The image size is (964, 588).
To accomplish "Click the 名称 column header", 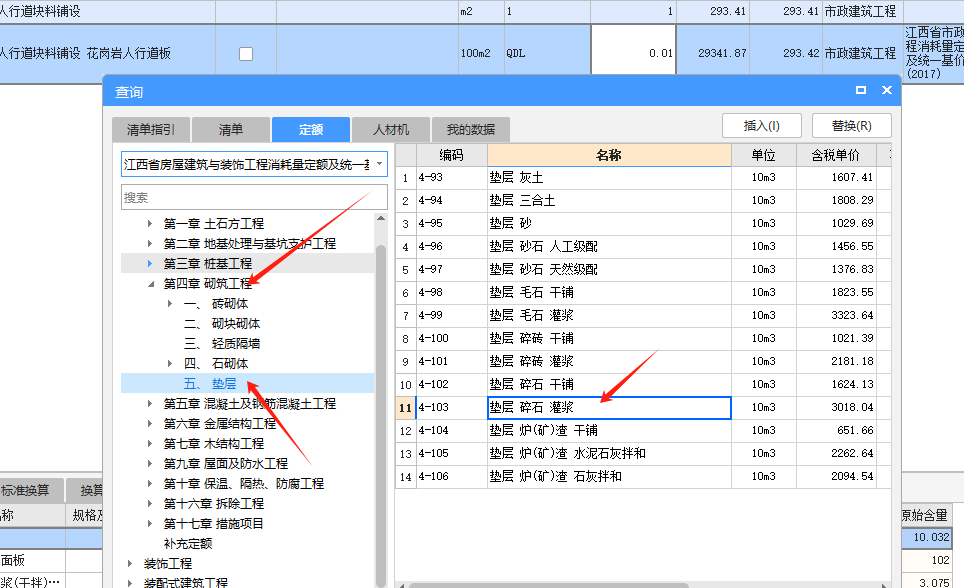I will click(609, 155).
